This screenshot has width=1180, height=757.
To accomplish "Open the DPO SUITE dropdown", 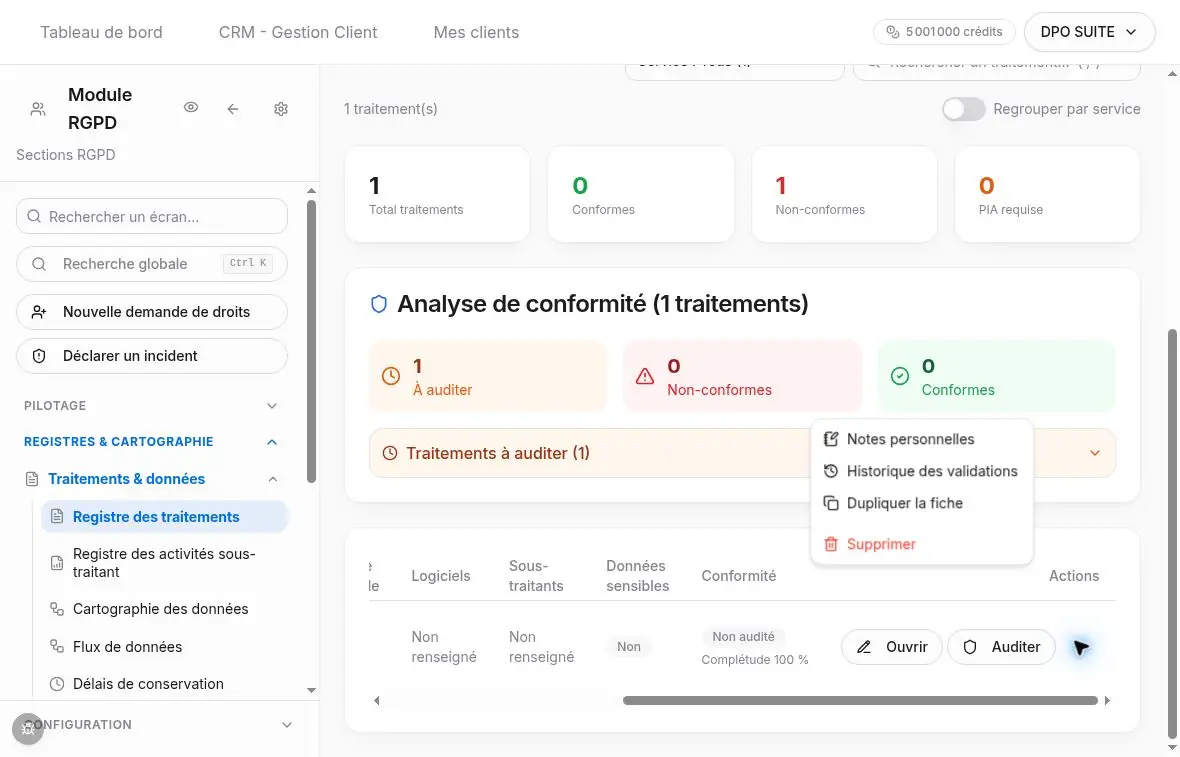I will pos(1089,32).
